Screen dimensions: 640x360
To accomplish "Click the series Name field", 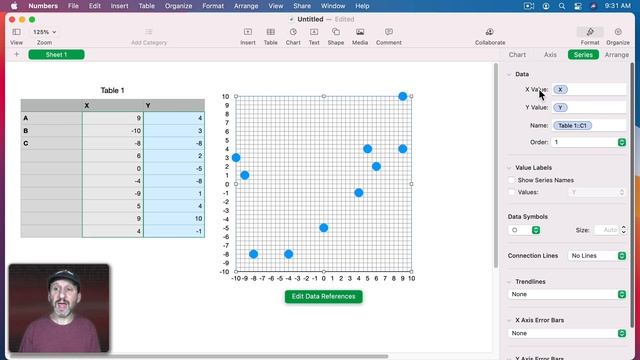I will click(589, 125).
